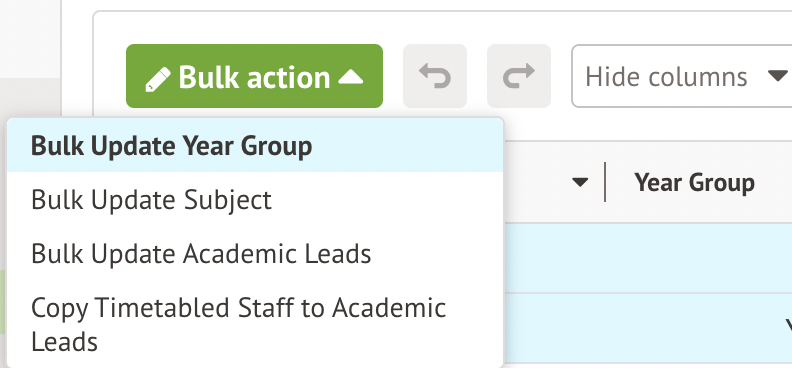
Task: Click the arrow on Hide columns
Action: tap(777, 76)
